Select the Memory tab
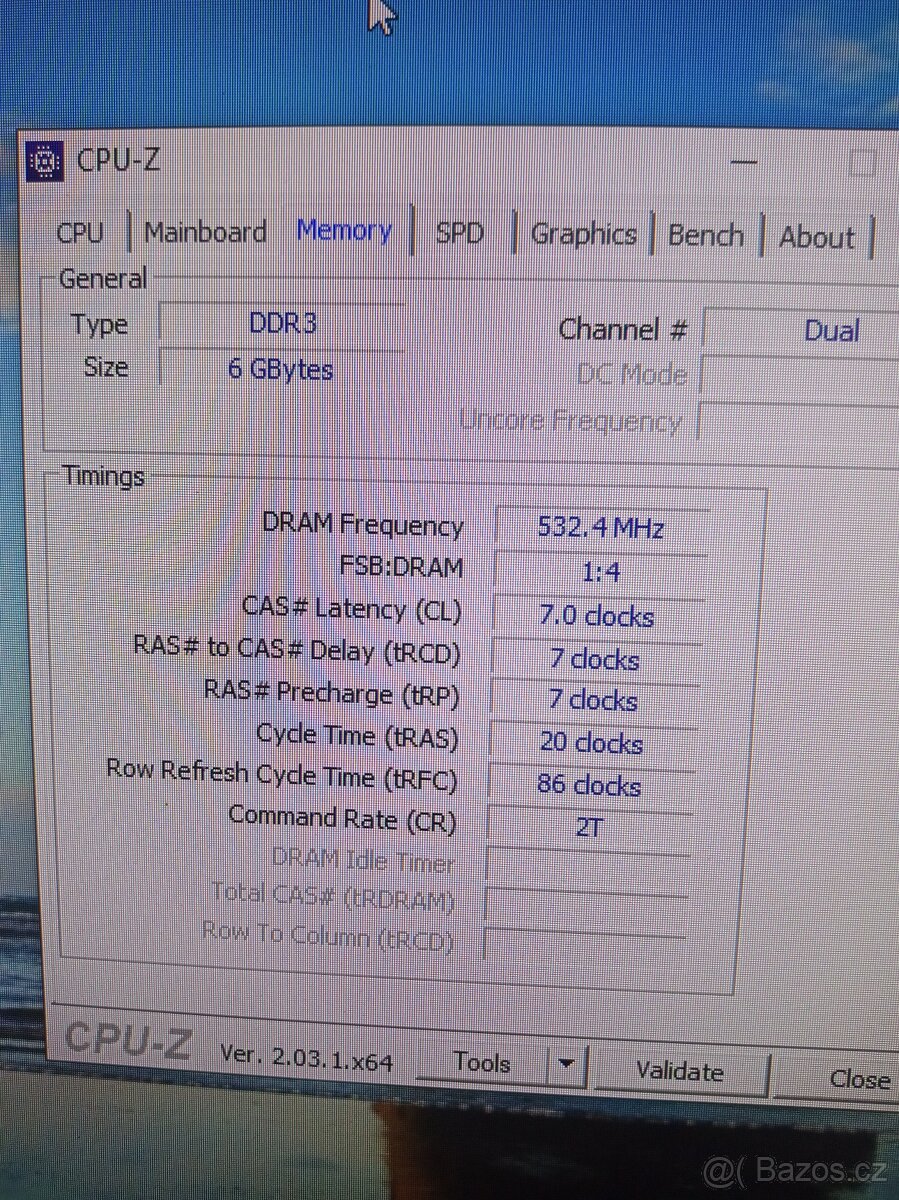Screen dimensions: 899x1200 click(344, 231)
